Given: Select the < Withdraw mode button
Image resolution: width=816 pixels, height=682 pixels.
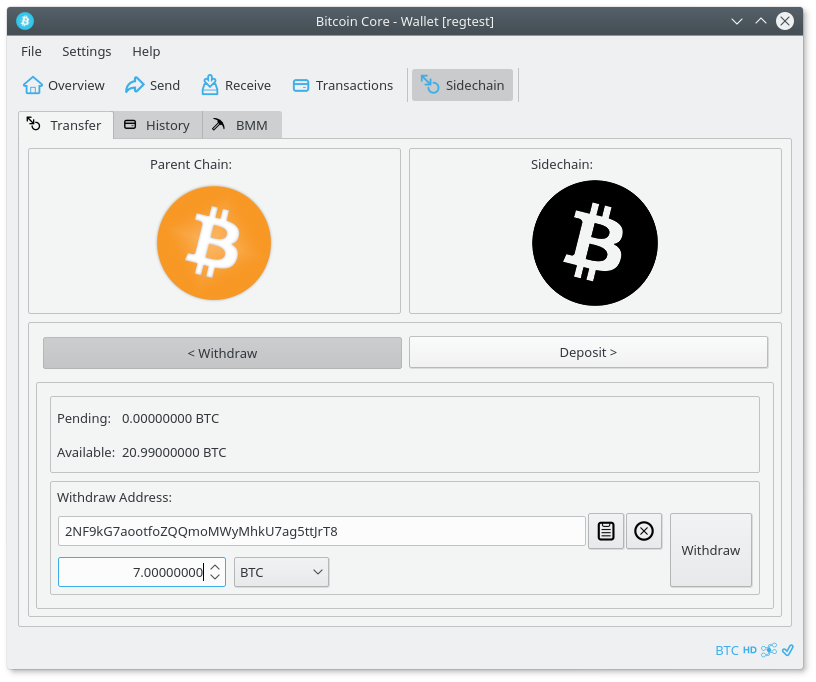Looking at the screenshot, I should click(x=222, y=353).
